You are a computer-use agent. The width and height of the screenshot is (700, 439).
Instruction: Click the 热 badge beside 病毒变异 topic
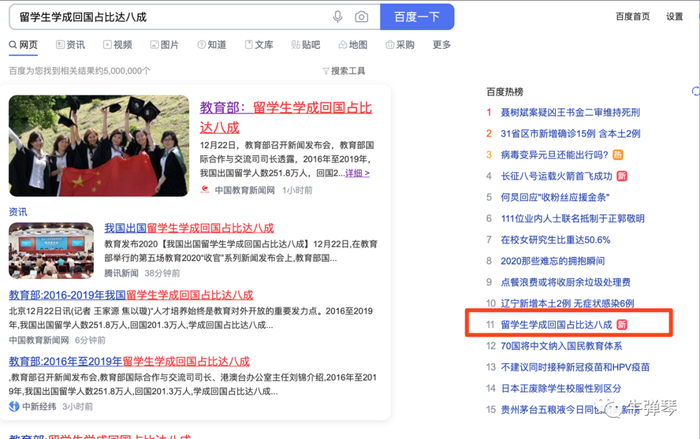tap(618, 155)
